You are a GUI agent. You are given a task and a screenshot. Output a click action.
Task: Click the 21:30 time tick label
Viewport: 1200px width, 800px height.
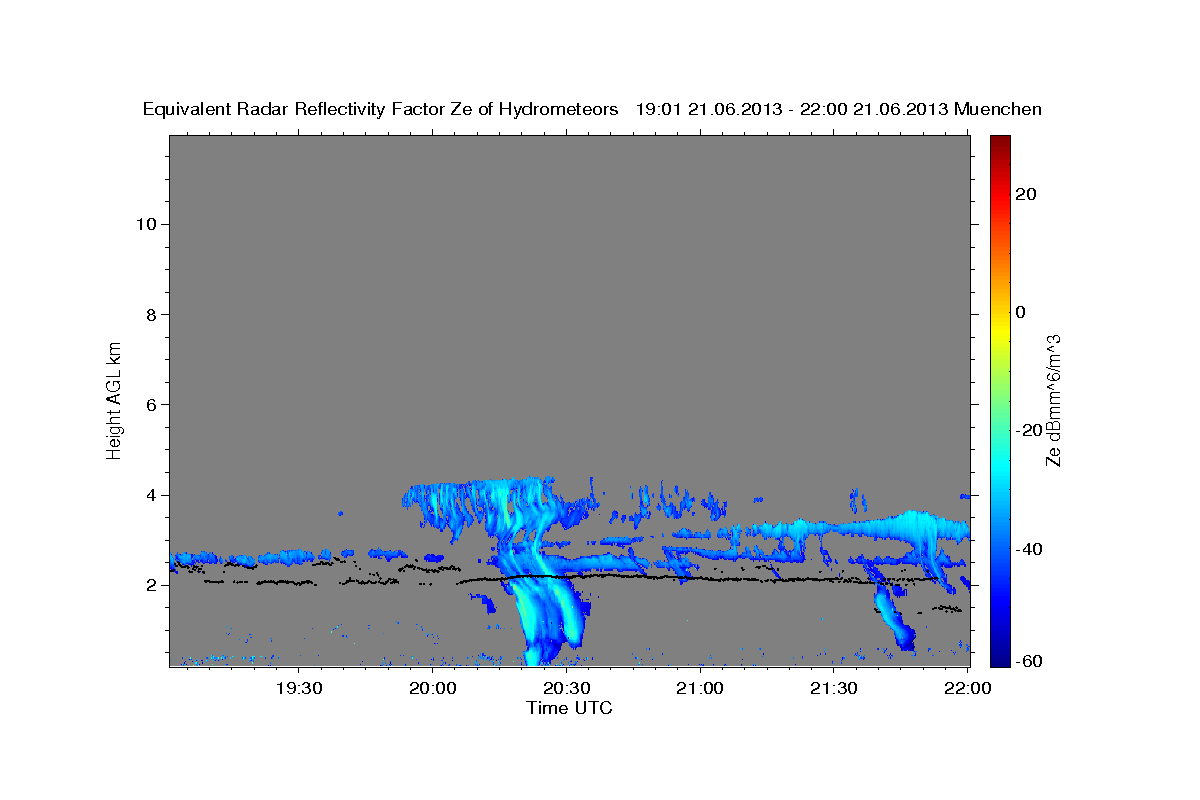[833, 688]
